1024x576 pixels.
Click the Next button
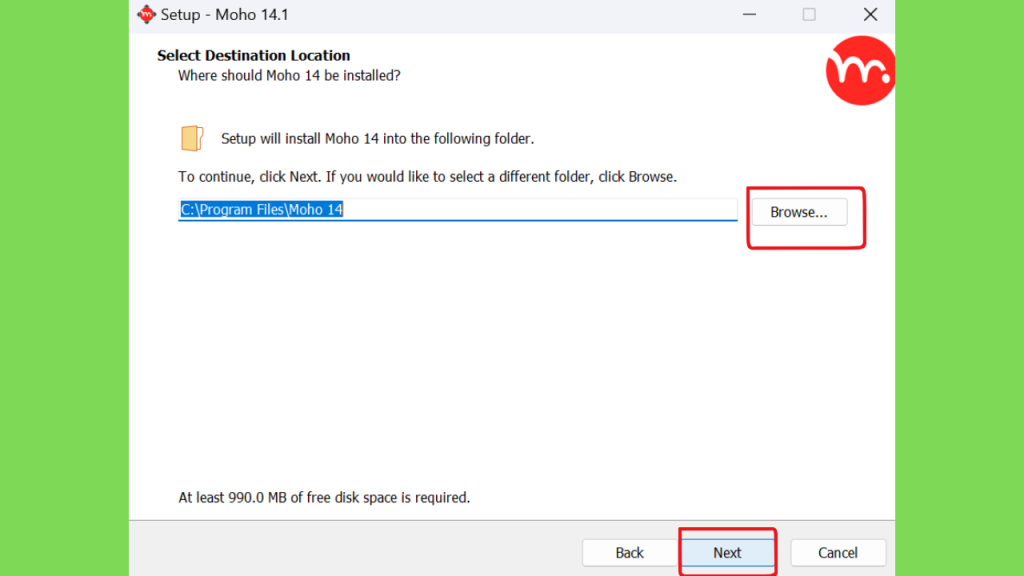pyautogui.click(x=727, y=552)
